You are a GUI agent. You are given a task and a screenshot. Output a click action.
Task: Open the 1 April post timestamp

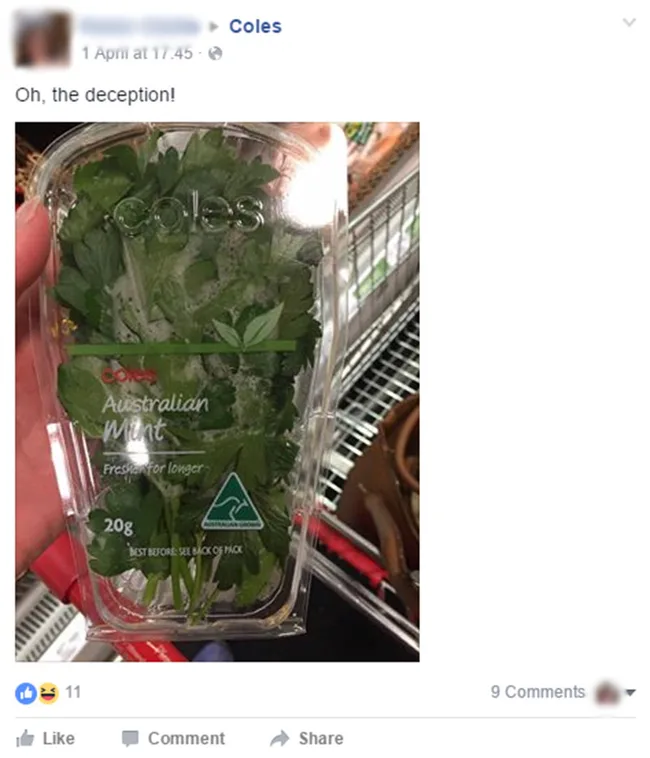click(137, 53)
